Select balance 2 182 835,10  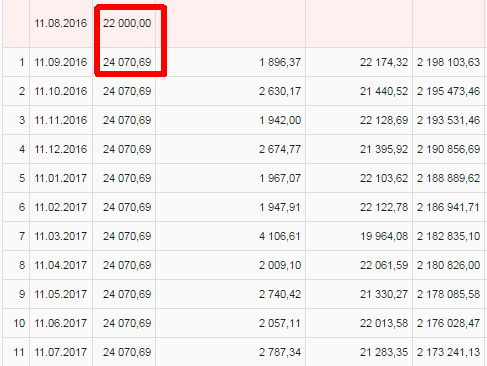448,236
